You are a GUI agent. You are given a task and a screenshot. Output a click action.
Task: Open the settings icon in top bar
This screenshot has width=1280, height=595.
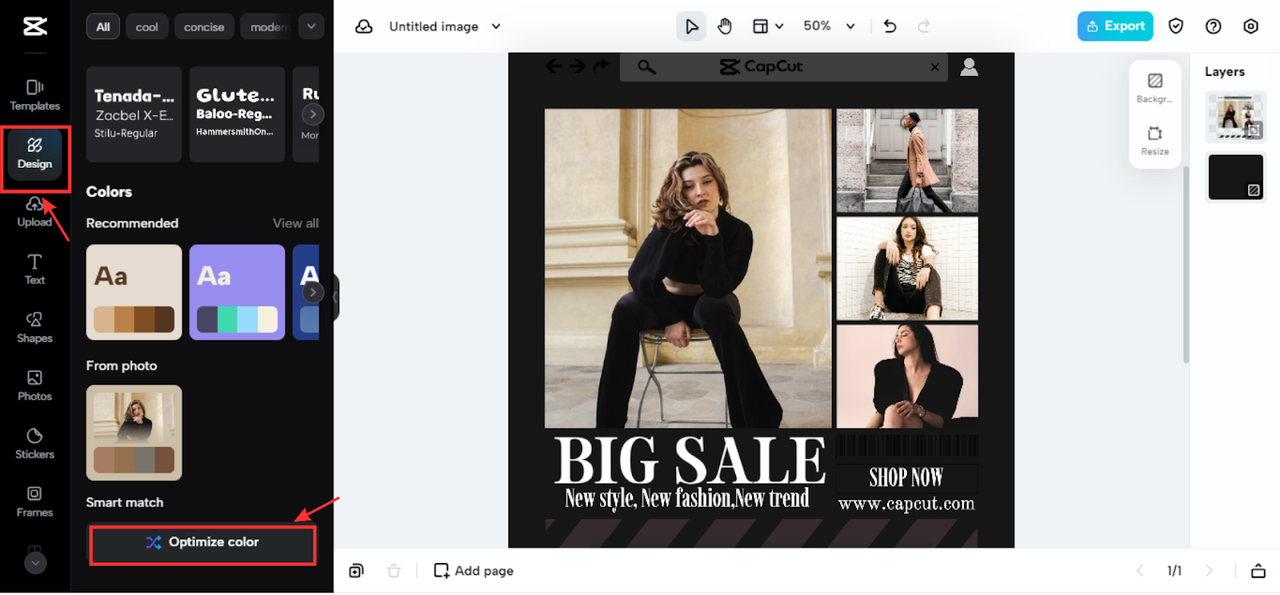pyautogui.click(x=1250, y=26)
